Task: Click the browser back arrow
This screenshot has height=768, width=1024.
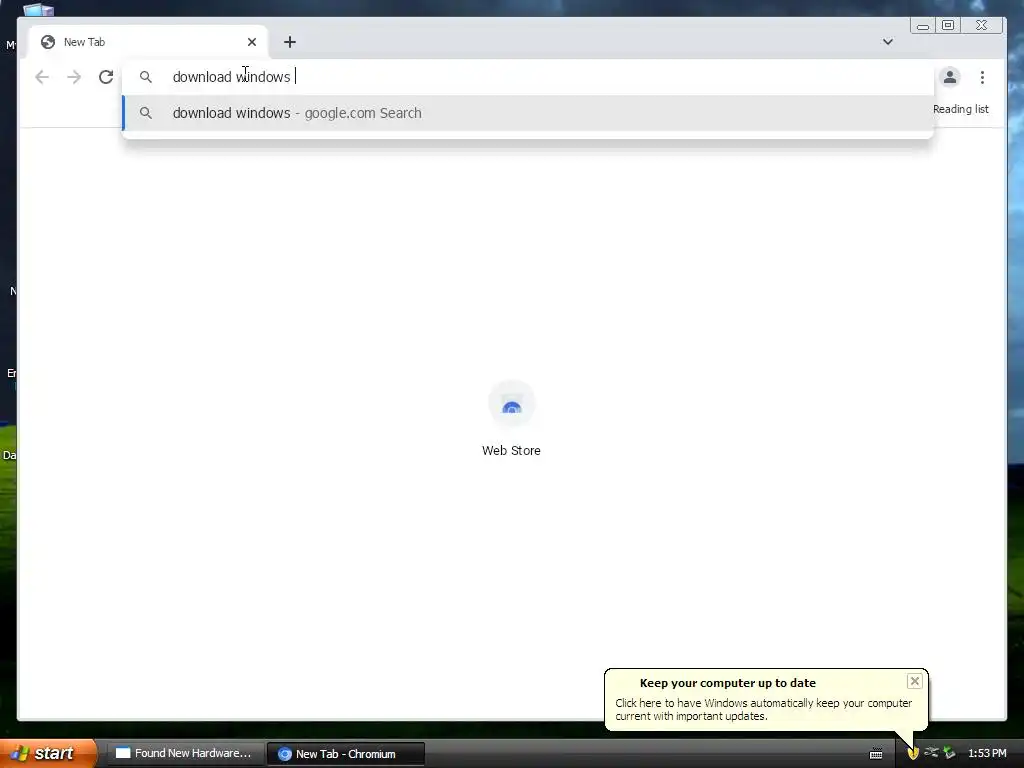Action: coord(42,77)
